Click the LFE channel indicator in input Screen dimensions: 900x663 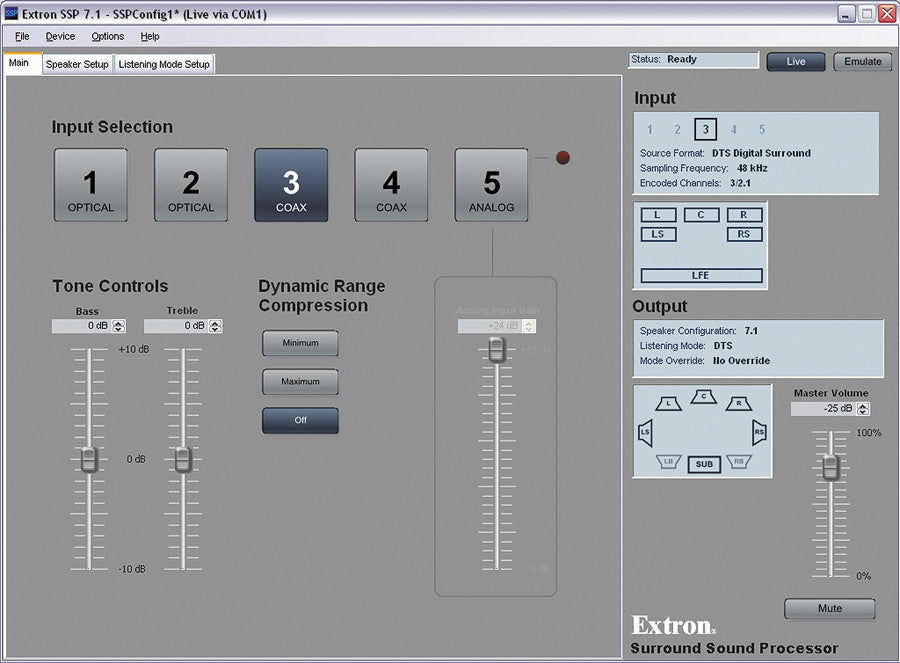701,275
